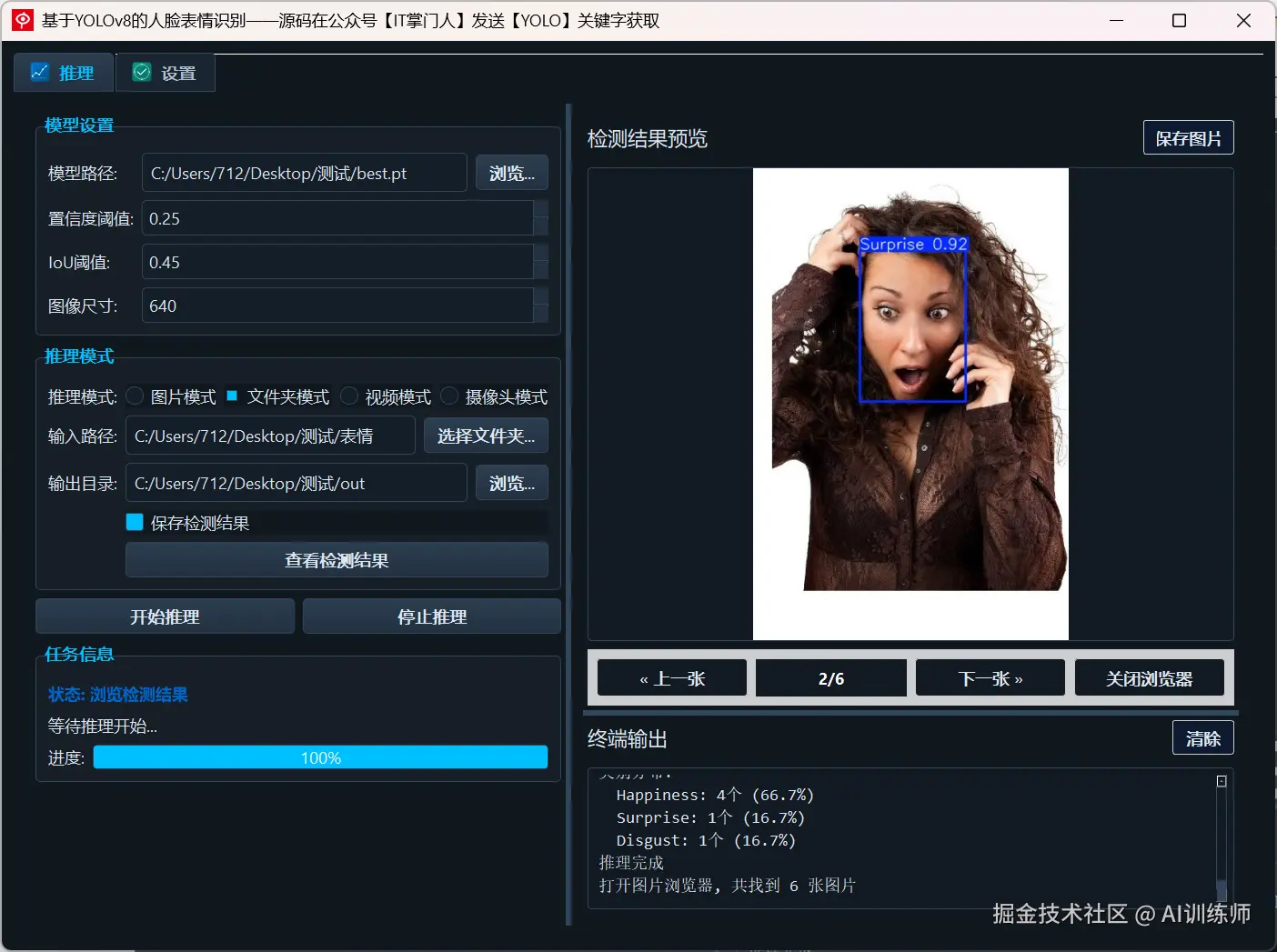Viewport: 1277px width, 952px height.
Task: Click the green check icon on 设置 tab
Action: pyautogui.click(x=142, y=71)
